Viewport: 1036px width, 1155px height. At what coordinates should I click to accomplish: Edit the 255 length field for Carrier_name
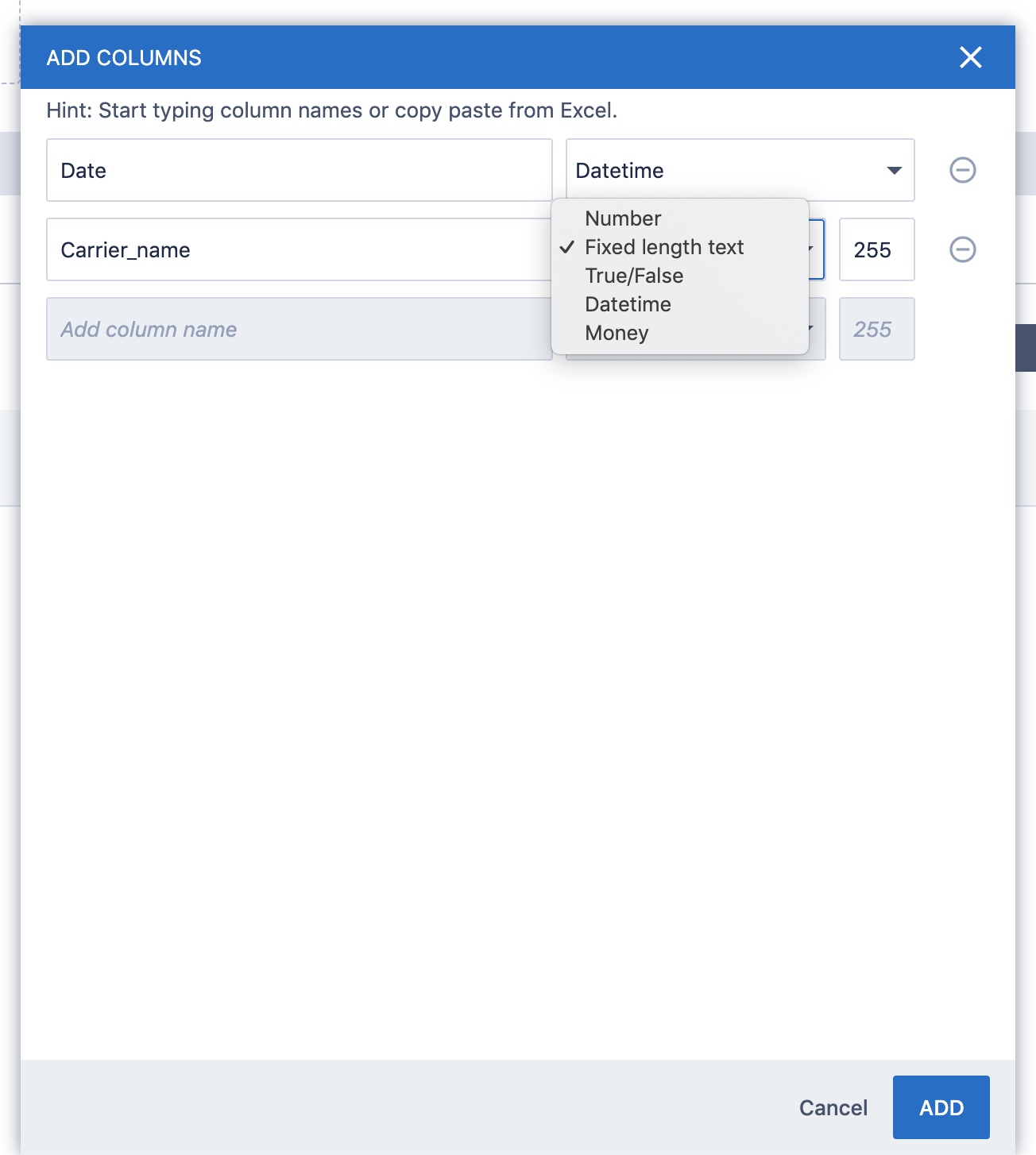pyautogui.click(x=876, y=249)
